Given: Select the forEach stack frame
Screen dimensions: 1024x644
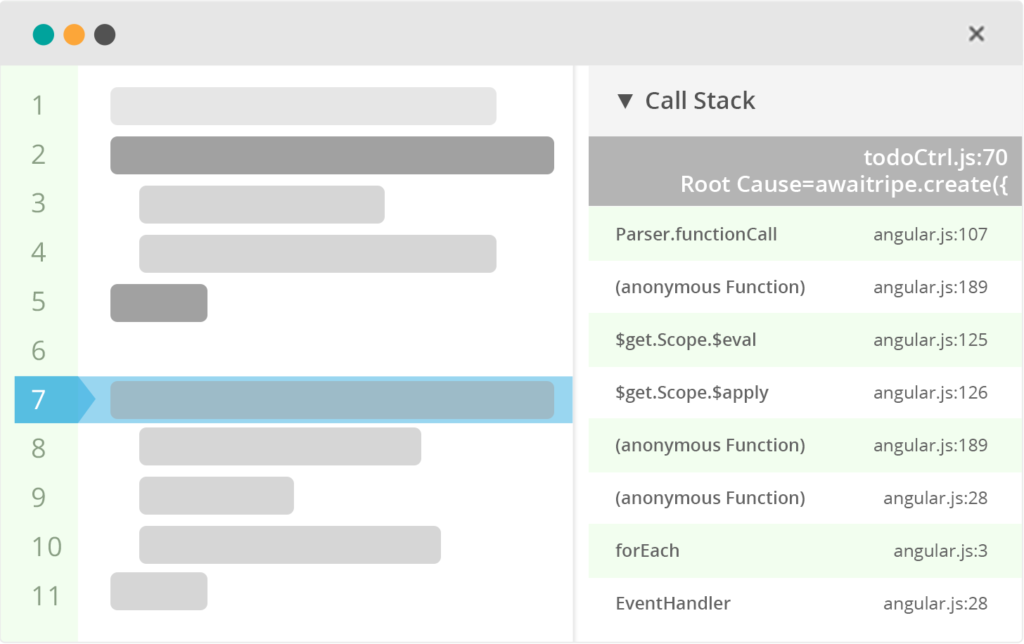Looking at the screenshot, I should (x=647, y=551).
